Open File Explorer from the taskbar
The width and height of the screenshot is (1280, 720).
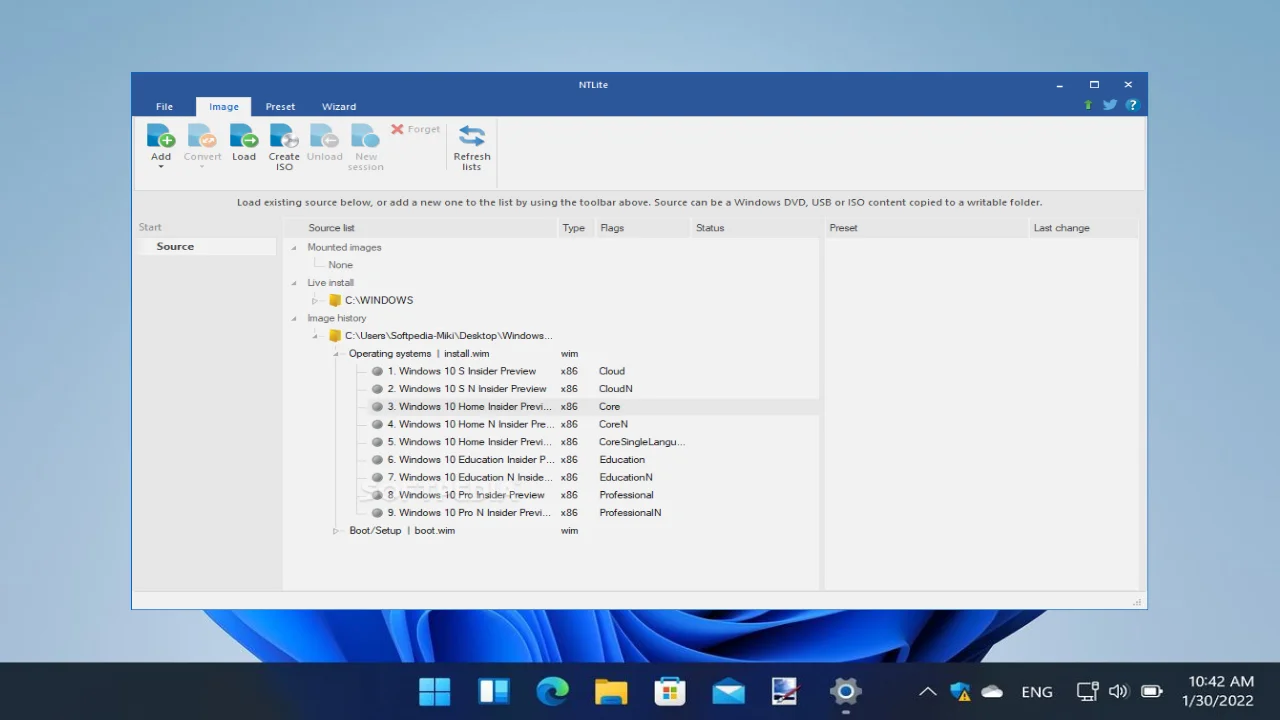coord(611,691)
